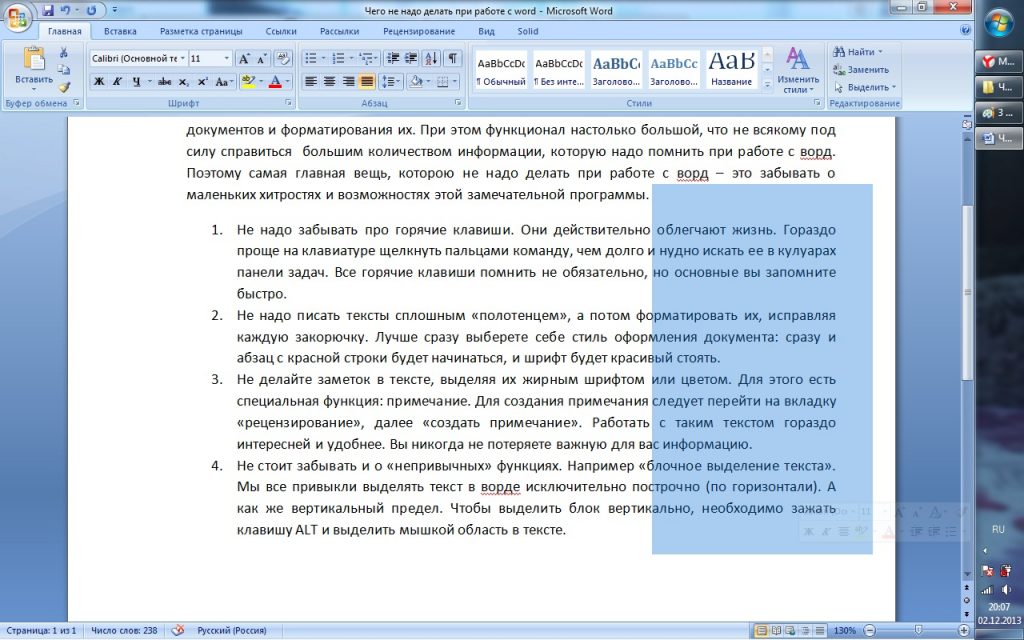Viewport: 1024px width, 640px height.
Task: Sort text with the A-Z sort icon
Action: (x=432, y=59)
